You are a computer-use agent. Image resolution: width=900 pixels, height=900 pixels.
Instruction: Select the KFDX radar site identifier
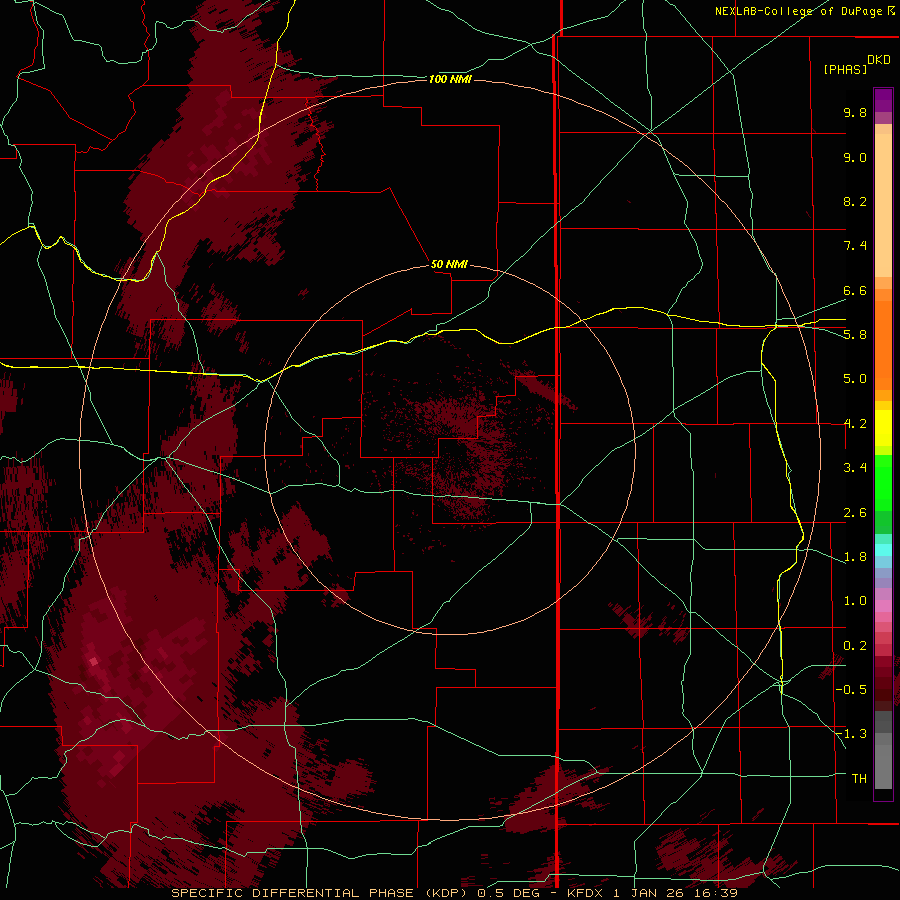pyautogui.click(x=585, y=893)
